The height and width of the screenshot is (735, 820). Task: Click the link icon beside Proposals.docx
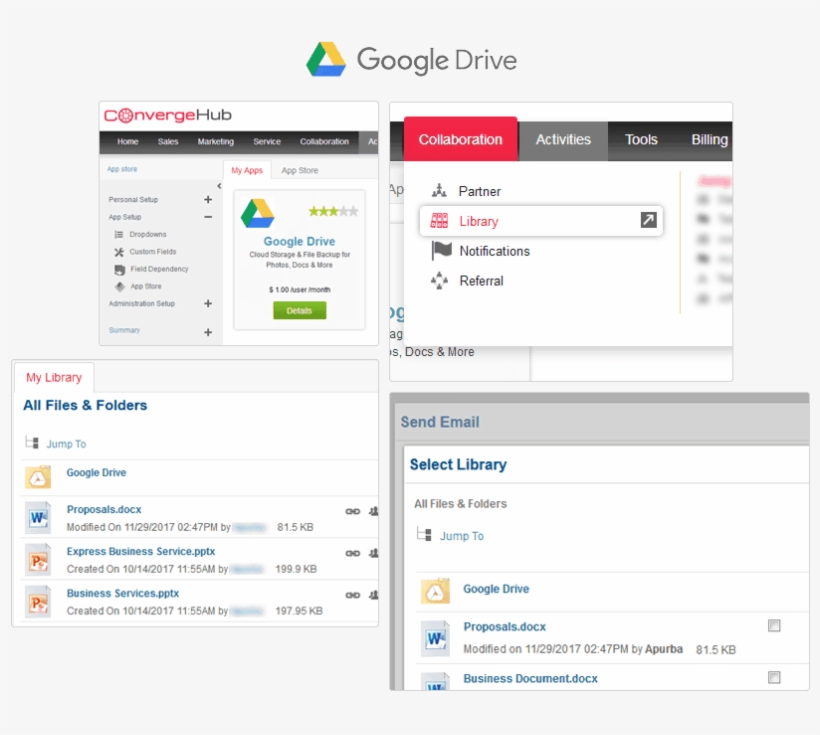point(352,510)
